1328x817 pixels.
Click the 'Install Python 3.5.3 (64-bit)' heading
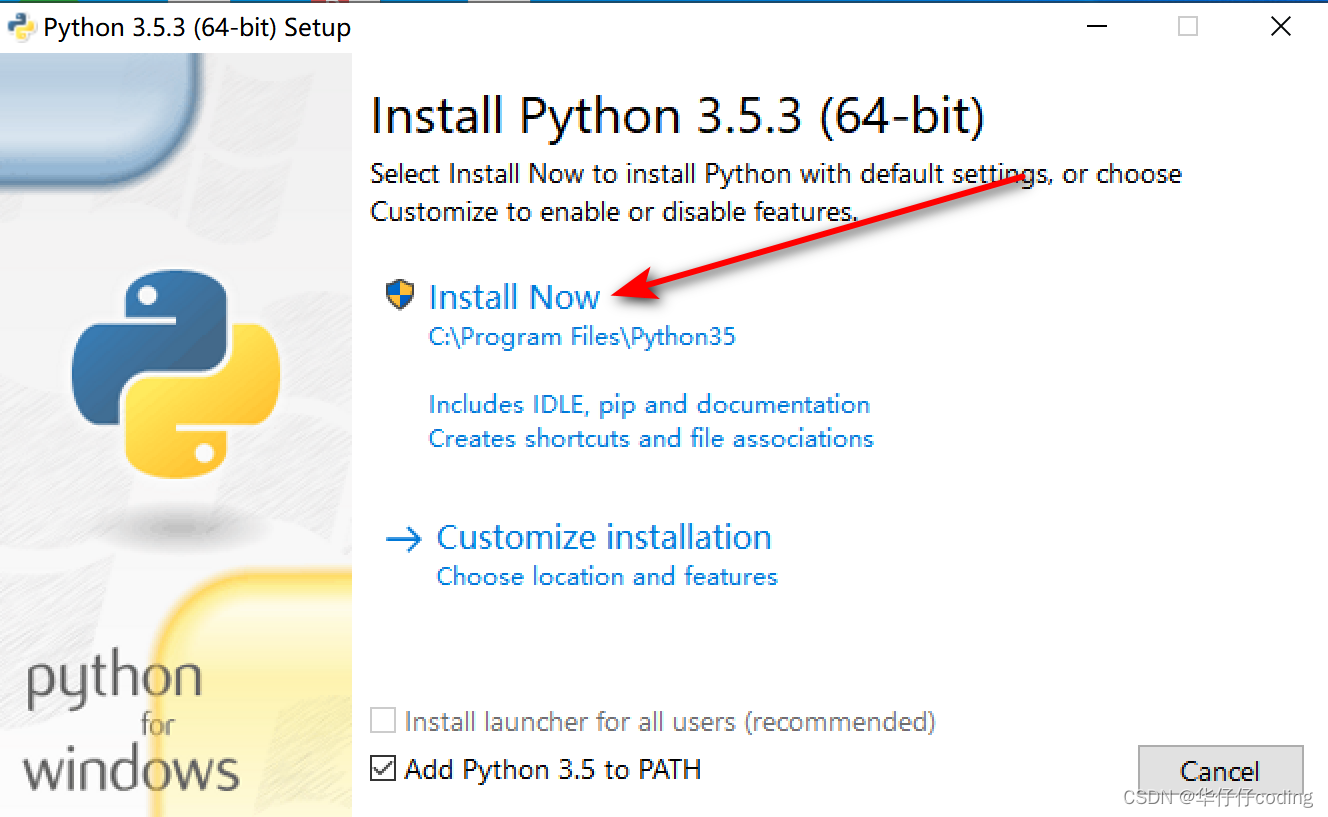[677, 116]
